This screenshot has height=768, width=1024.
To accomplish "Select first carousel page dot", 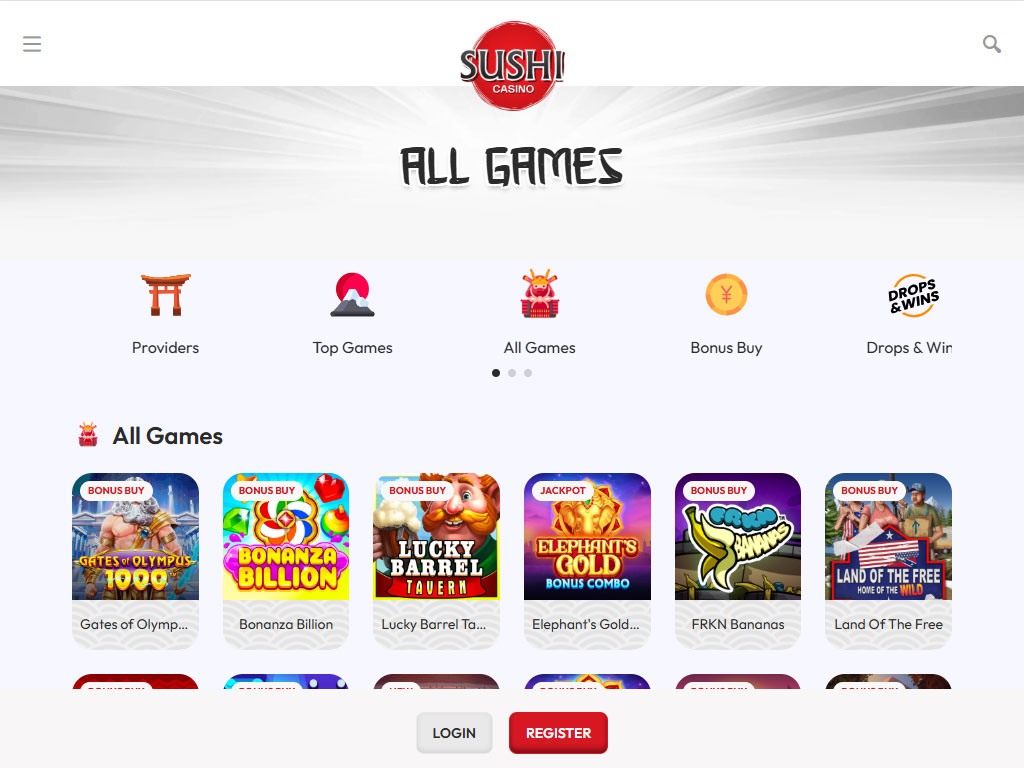I will click(496, 373).
